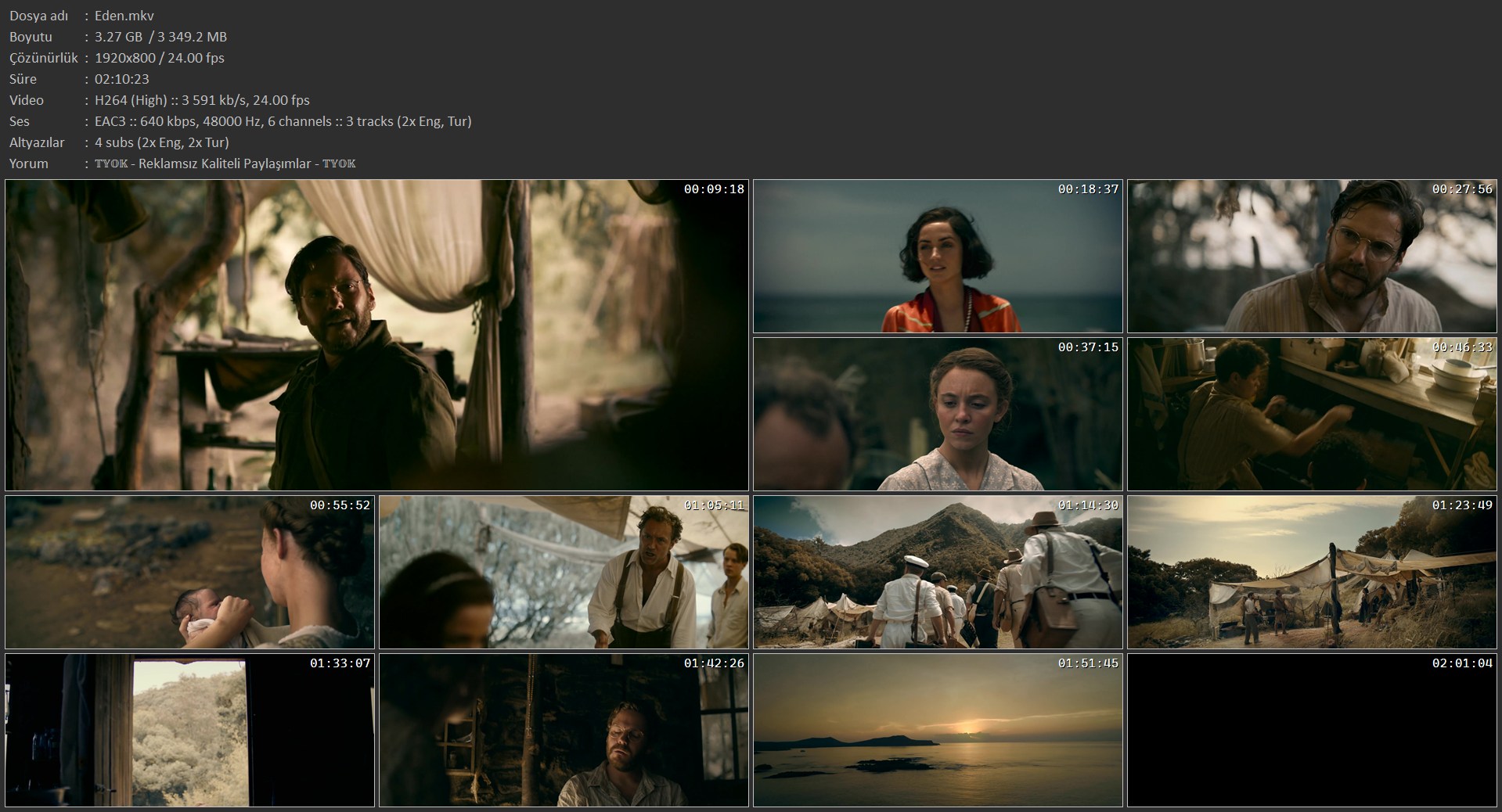This screenshot has height=812, width=1502.
Task: Click the H264 video codec line
Action: pyautogui.click(x=202, y=100)
